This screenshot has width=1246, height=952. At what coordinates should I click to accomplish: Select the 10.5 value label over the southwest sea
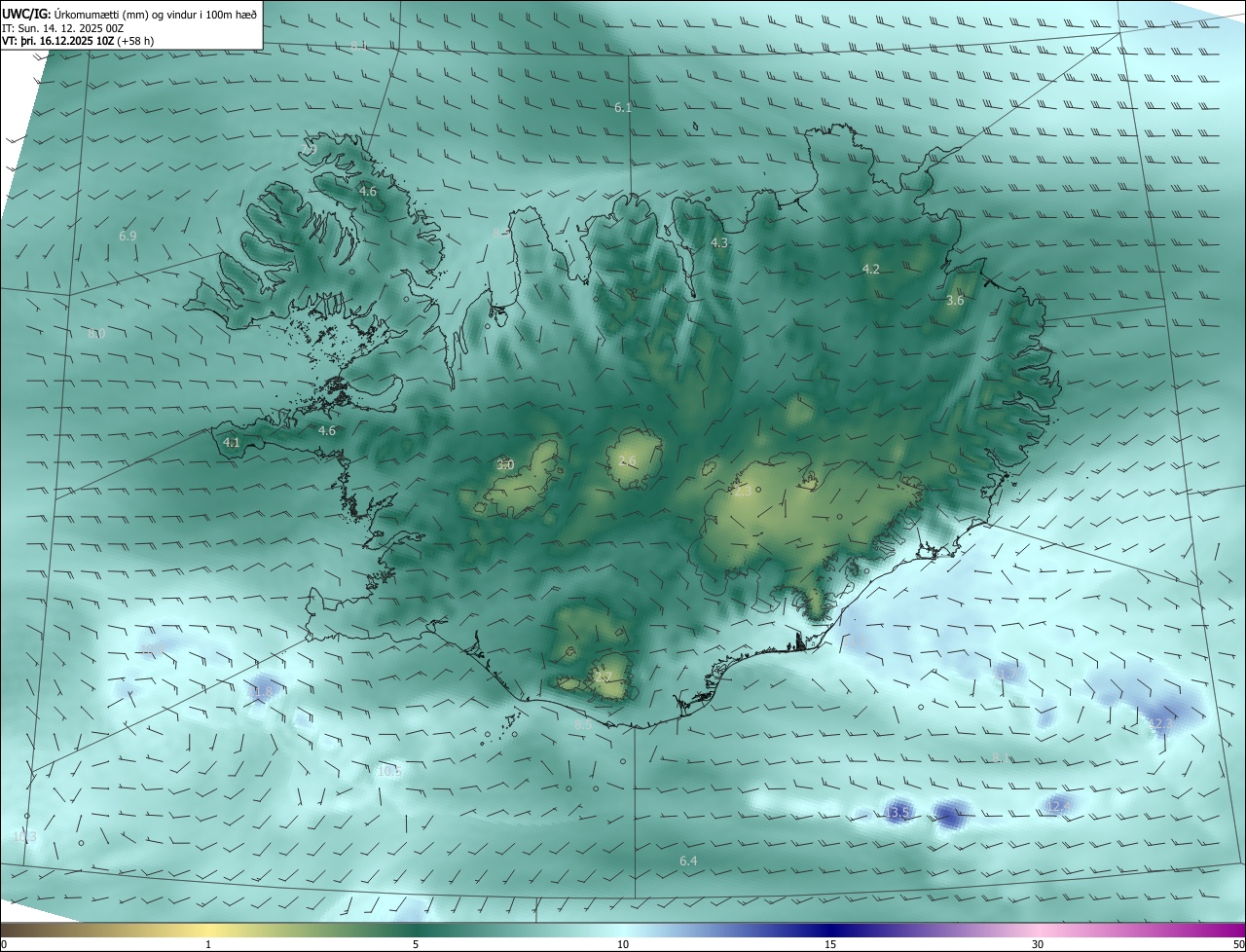[x=389, y=772]
